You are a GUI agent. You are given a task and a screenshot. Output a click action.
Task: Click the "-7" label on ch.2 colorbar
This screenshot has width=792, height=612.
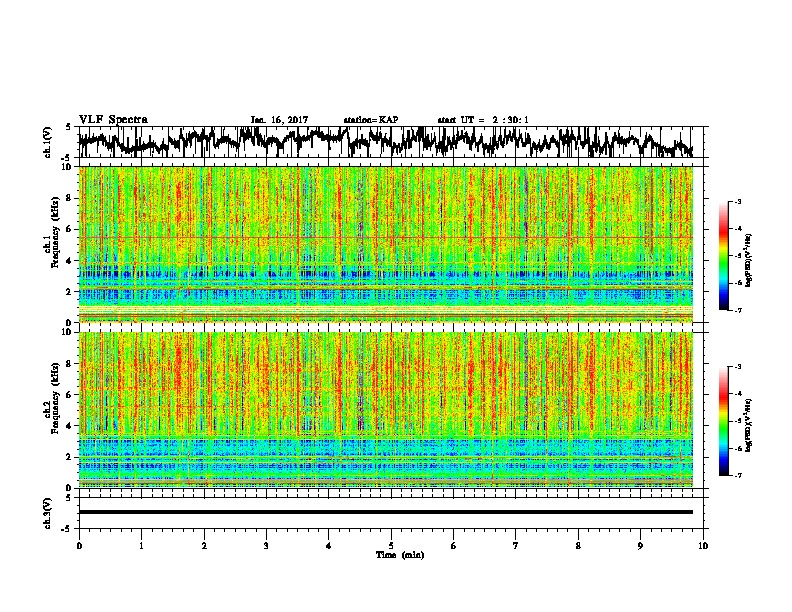737,476
